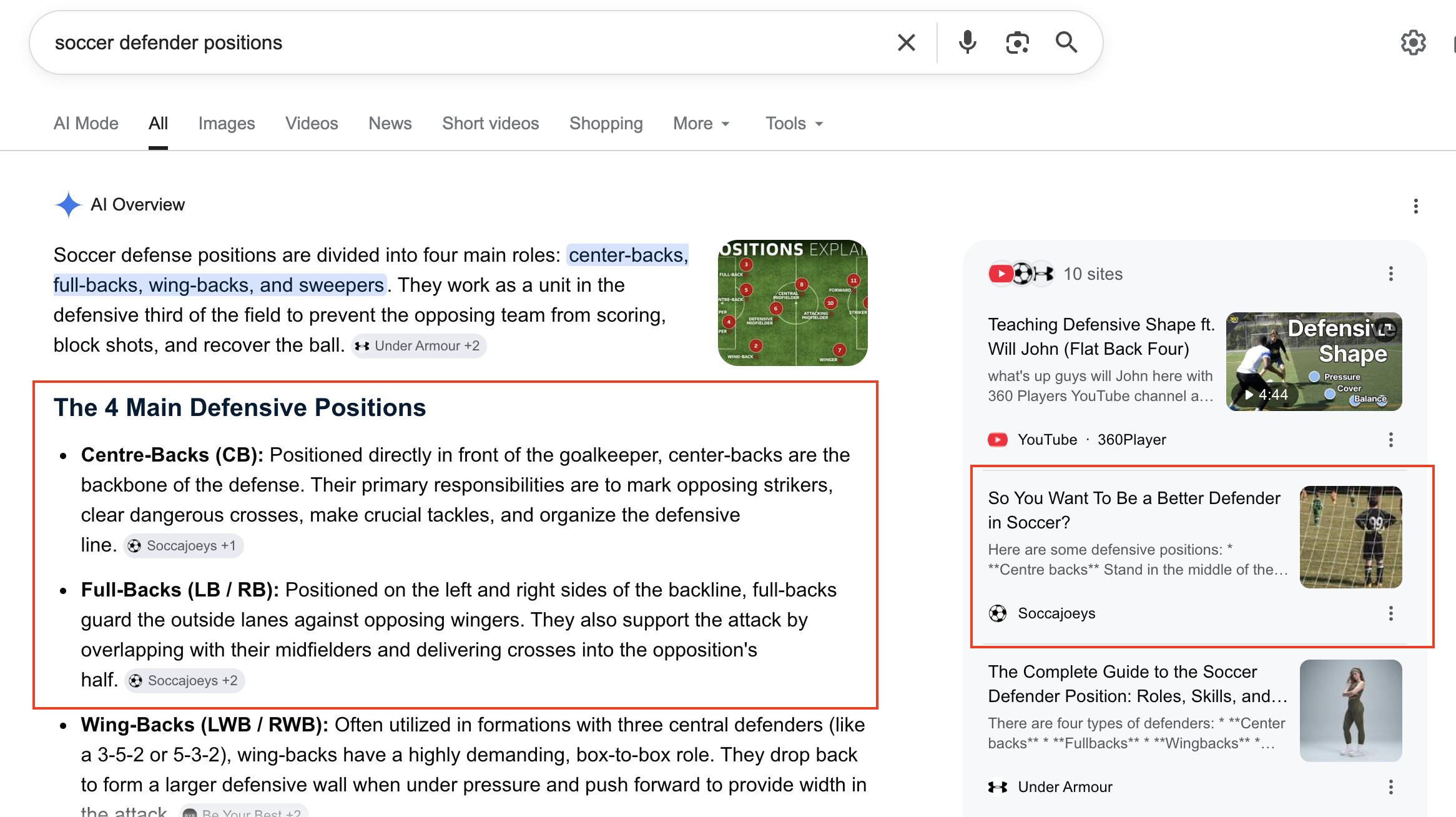Image resolution: width=1456 pixels, height=817 pixels.
Task: Open three-dot menu for YouTube 360Player source
Action: [x=1390, y=440]
